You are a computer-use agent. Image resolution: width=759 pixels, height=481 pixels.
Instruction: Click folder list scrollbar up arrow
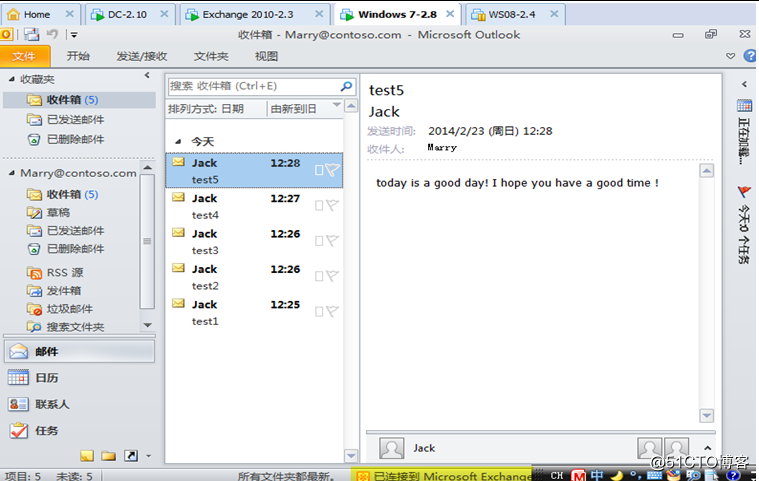click(148, 168)
